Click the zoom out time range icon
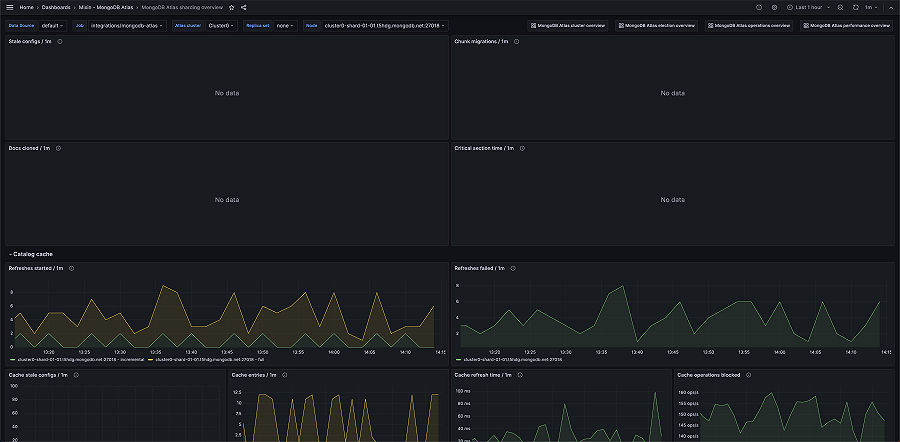The height and width of the screenshot is (442, 900). pos(840,7)
